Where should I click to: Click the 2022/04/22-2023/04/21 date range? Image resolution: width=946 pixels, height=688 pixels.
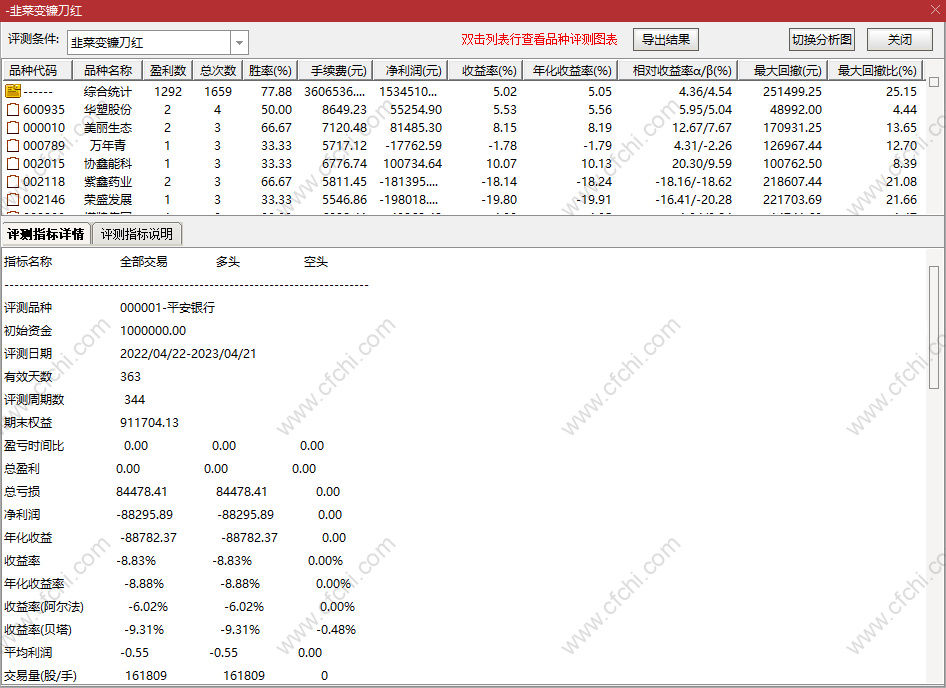(188, 354)
